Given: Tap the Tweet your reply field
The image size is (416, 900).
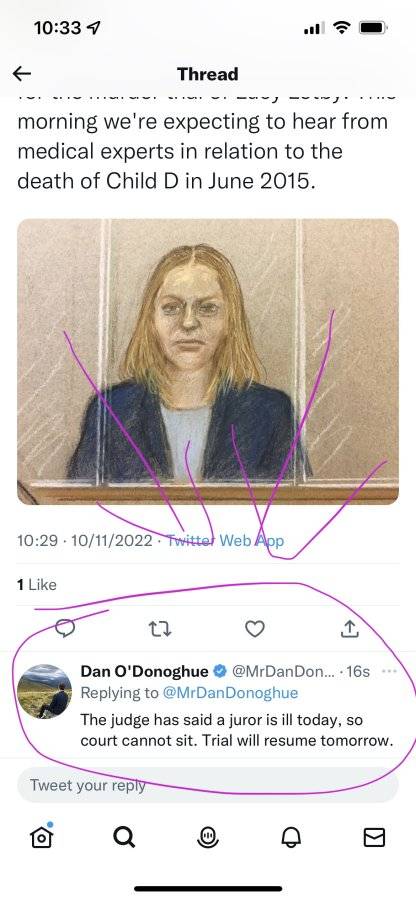Looking at the screenshot, I should click(x=208, y=785).
